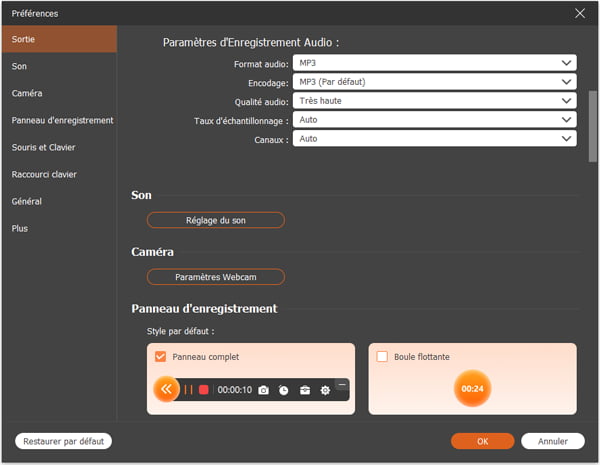Click the gear settings icon in panel
600x465 pixels.
click(x=325, y=389)
